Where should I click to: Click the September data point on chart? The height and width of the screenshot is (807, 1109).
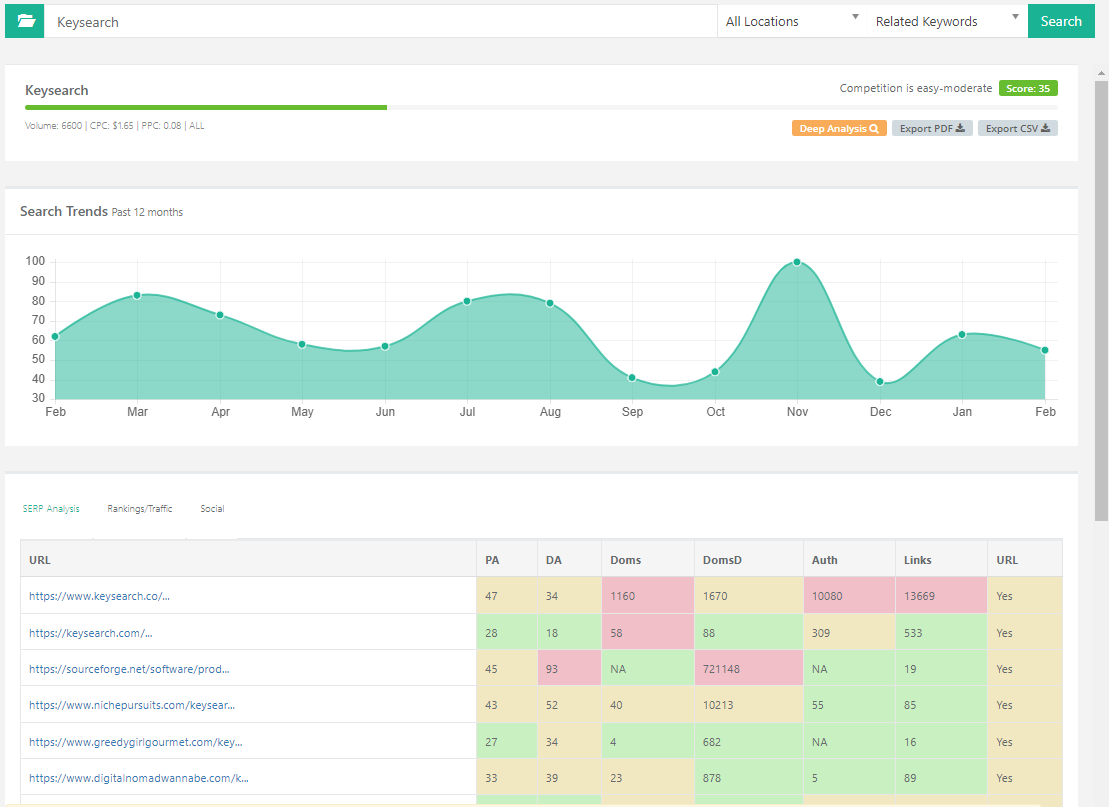pyautogui.click(x=632, y=378)
